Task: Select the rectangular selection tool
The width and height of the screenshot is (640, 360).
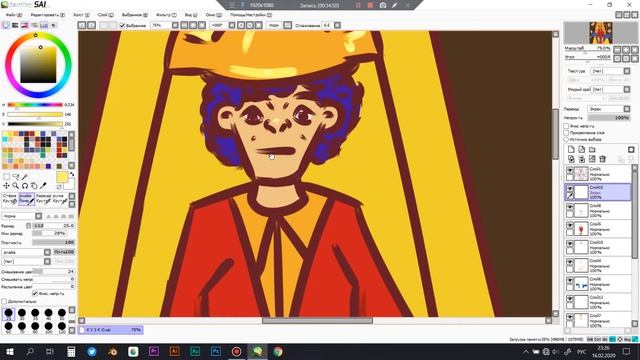Action: (x=7, y=176)
